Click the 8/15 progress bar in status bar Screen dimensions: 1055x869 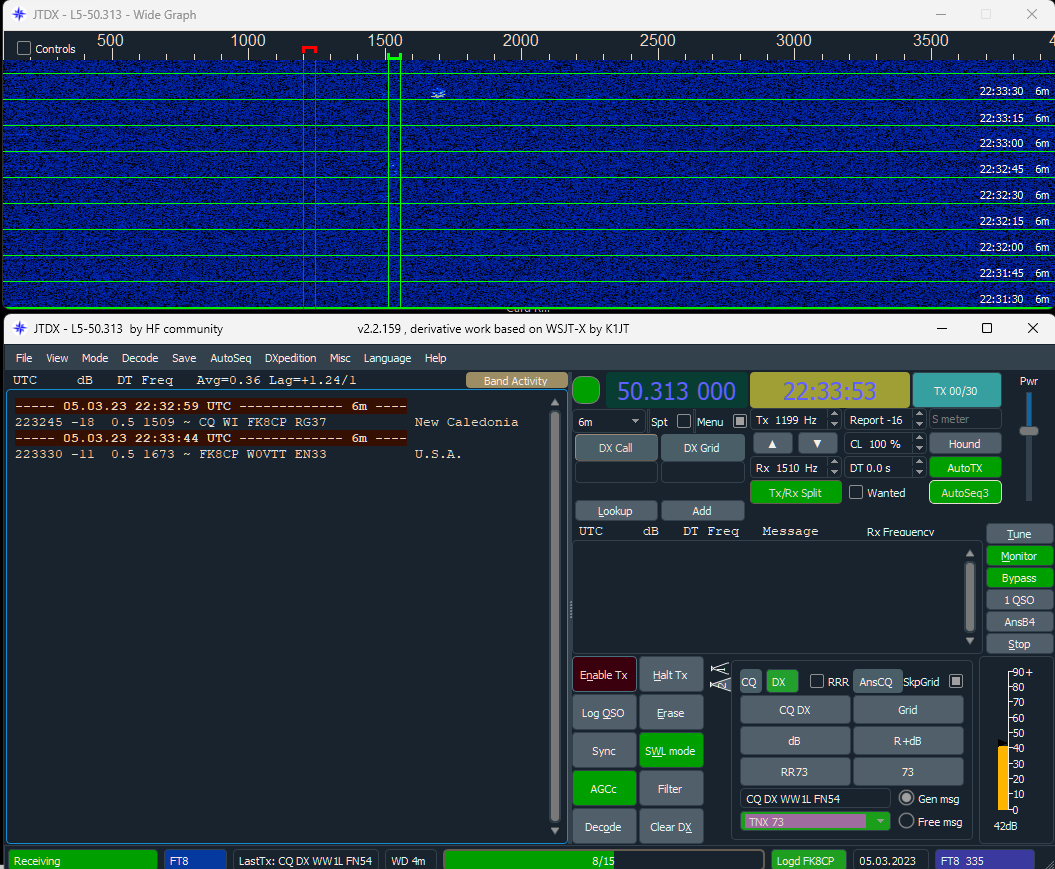click(x=604, y=860)
